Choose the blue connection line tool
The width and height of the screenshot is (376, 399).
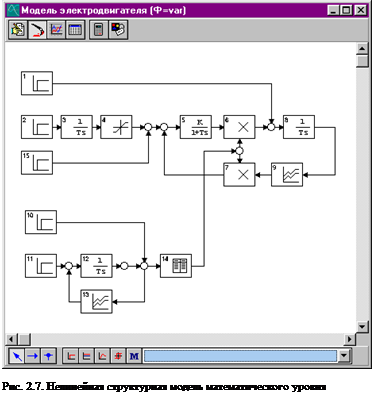point(32,356)
